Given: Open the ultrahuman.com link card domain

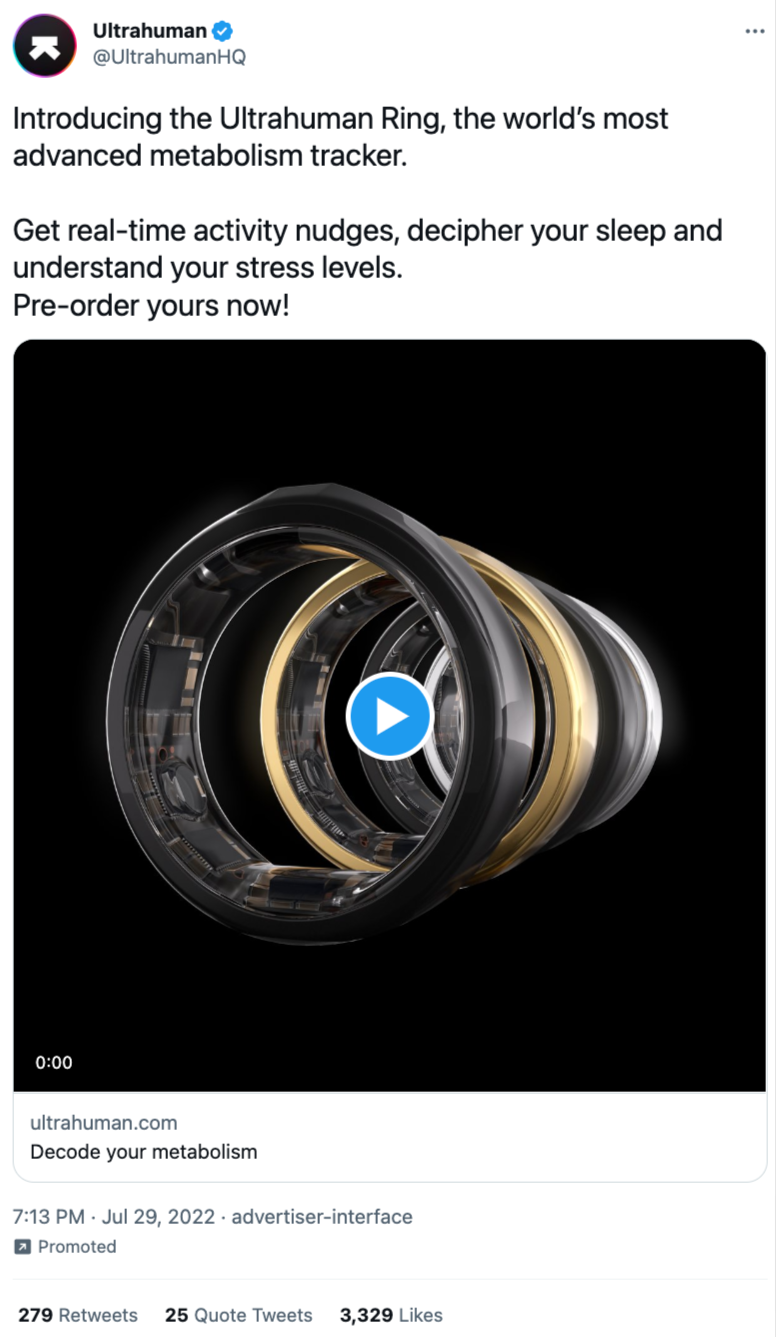Looking at the screenshot, I should click(x=104, y=1123).
